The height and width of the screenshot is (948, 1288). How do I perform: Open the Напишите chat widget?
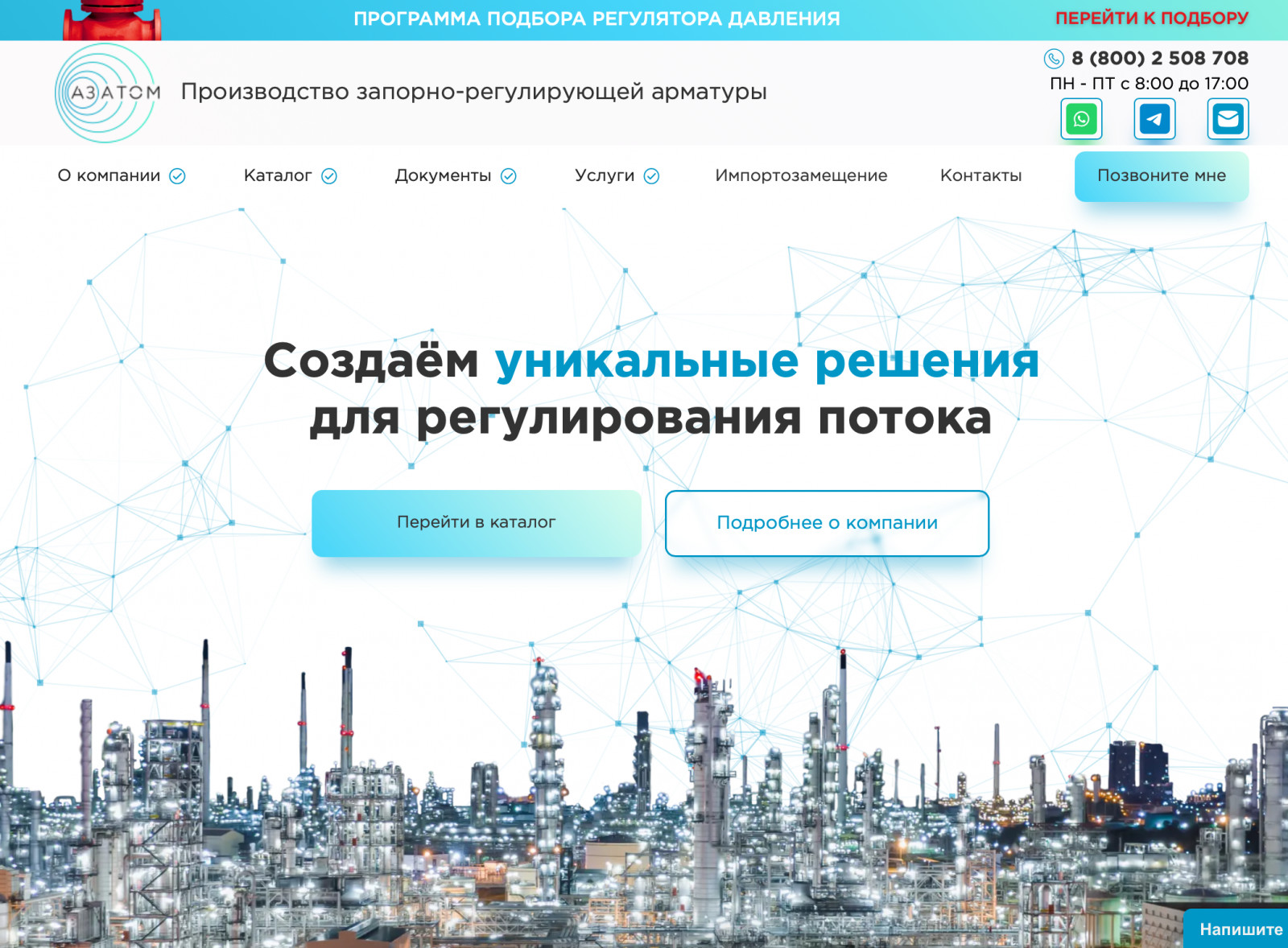(1236, 929)
